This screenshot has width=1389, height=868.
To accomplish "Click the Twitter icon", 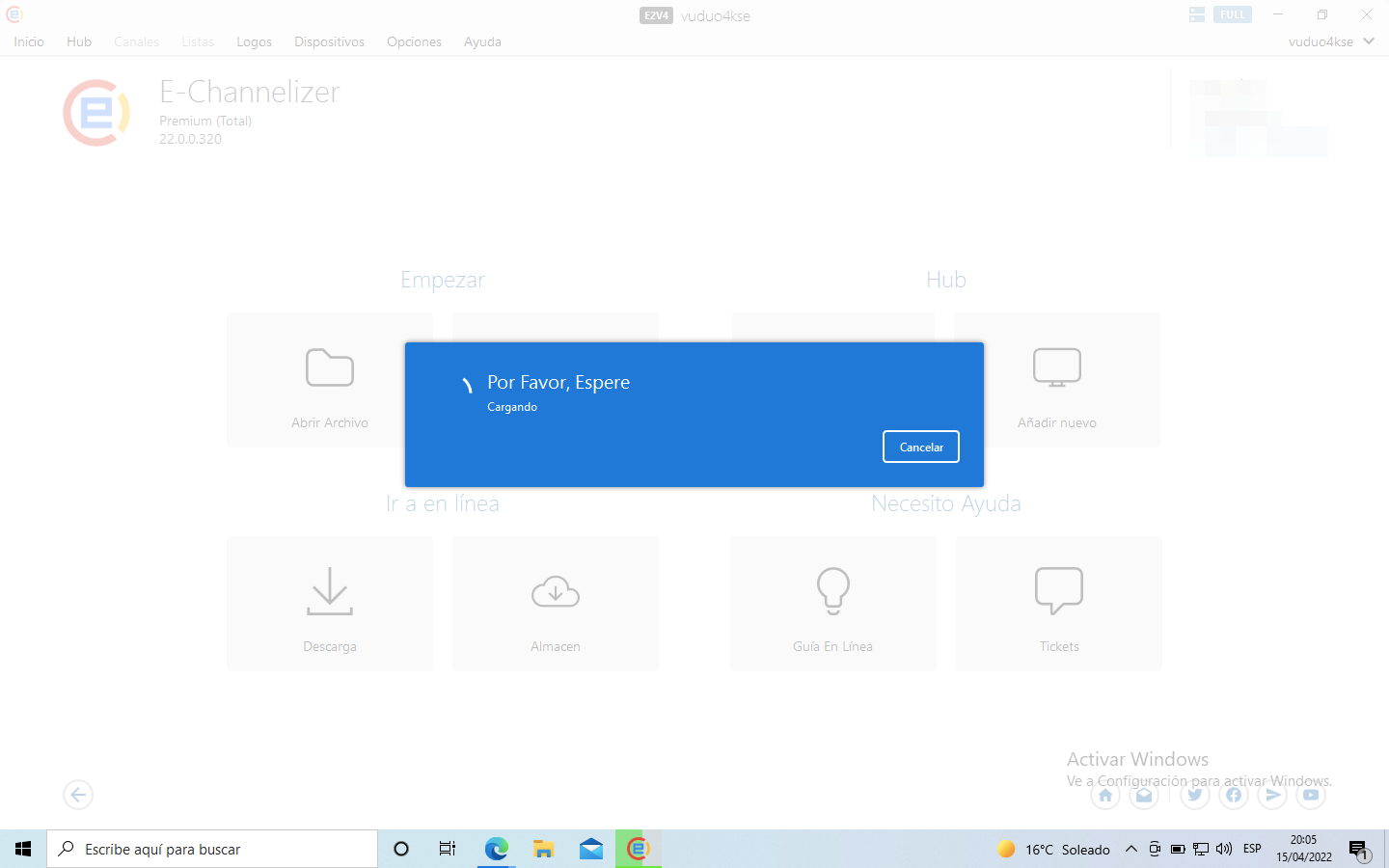I will click(x=1194, y=796).
